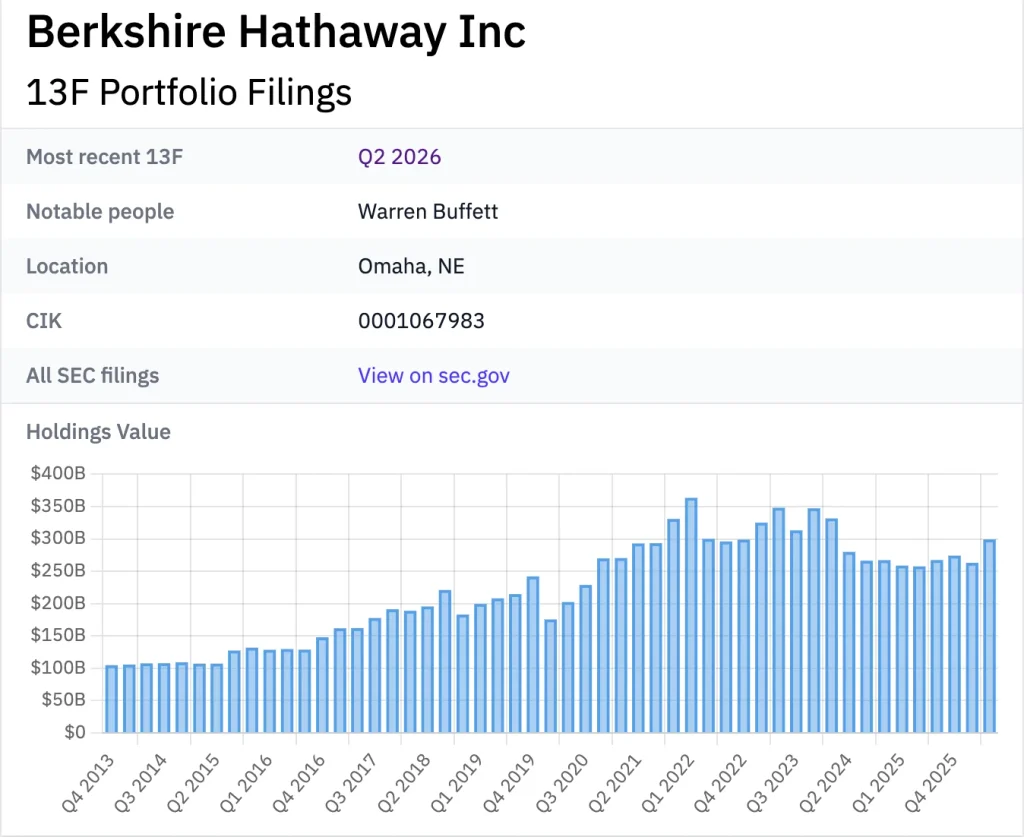This screenshot has height=837, width=1024.
Task: Click the rightmost bar of the Holdings chart
Action: [989, 636]
